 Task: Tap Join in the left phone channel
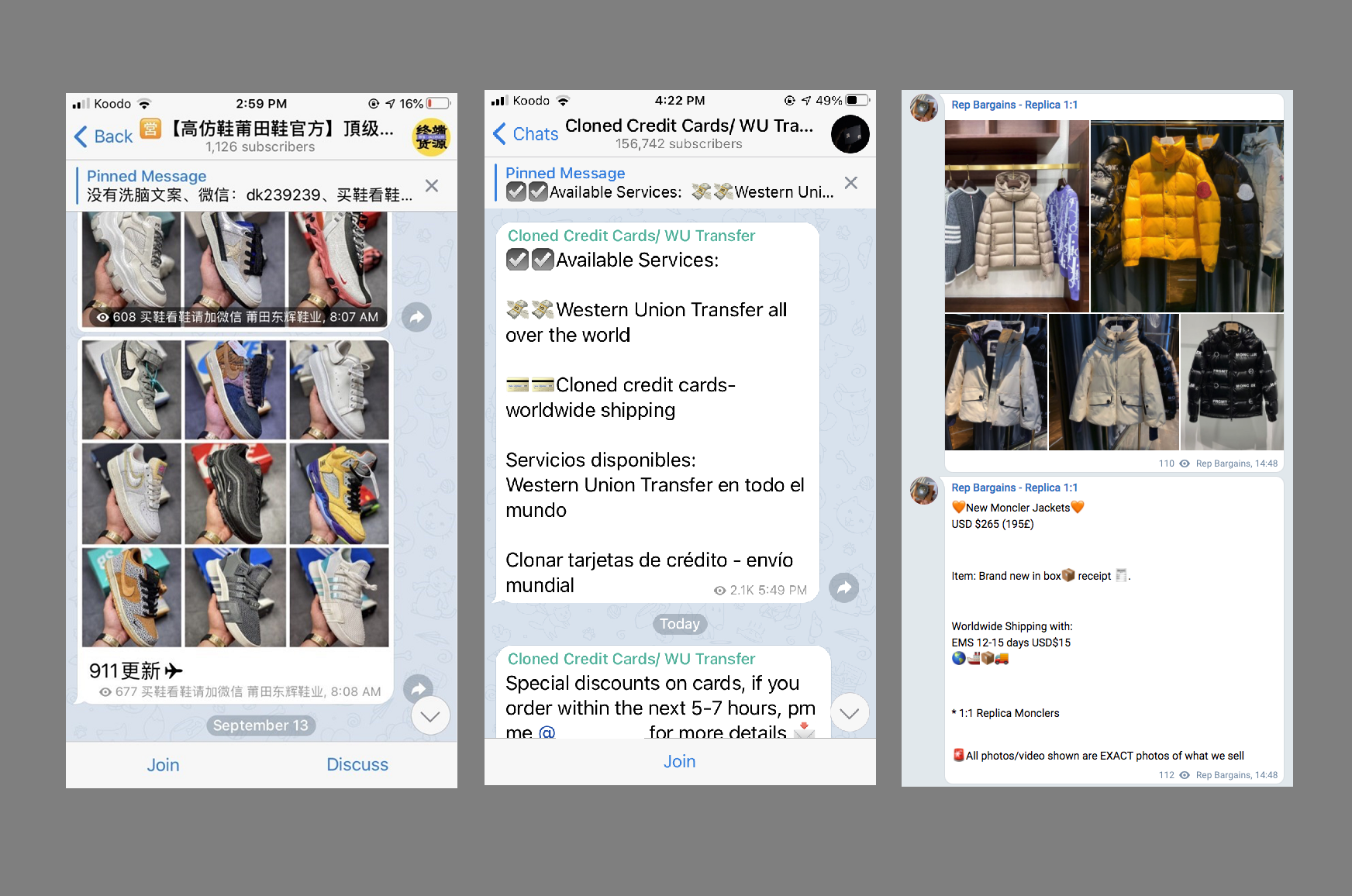click(x=163, y=765)
